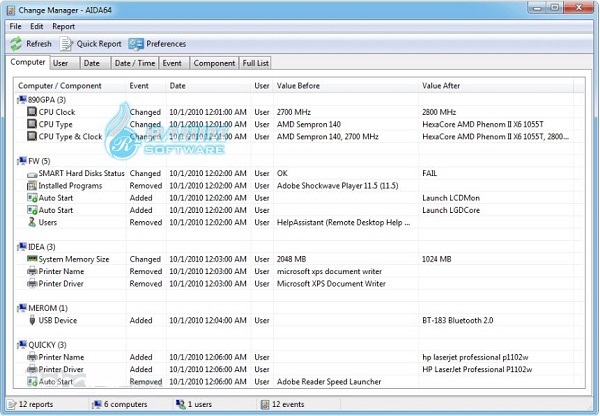Click the CPU Type & Clock icon
The width and height of the screenshot is (600, 416).
(32, 137)
